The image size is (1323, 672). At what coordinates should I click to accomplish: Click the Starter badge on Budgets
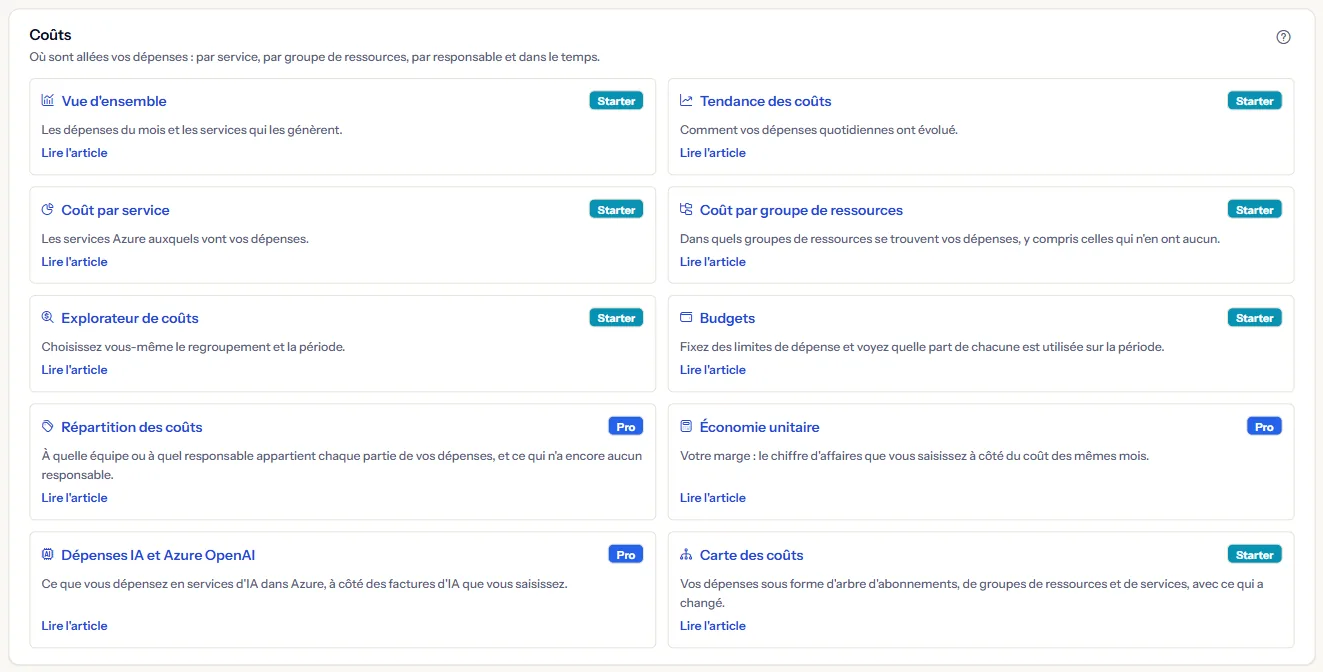point(1254,318)
